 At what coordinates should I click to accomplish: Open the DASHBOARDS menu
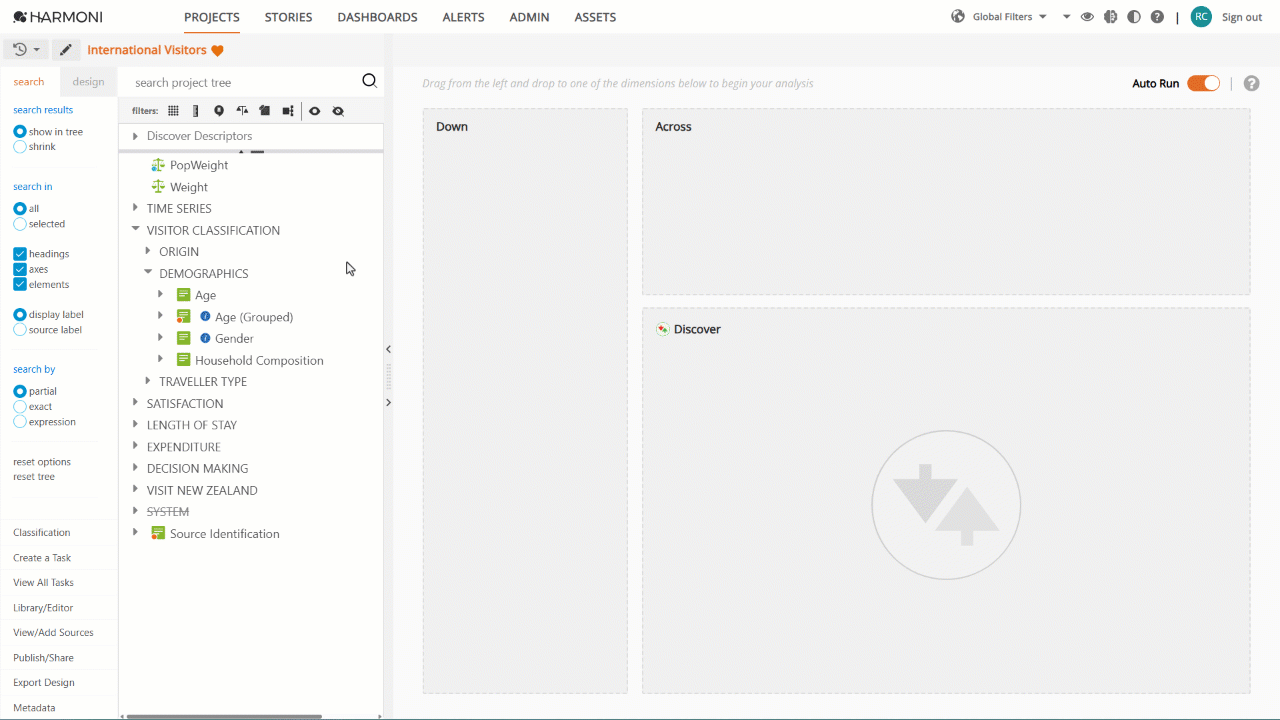click(377, 17)
